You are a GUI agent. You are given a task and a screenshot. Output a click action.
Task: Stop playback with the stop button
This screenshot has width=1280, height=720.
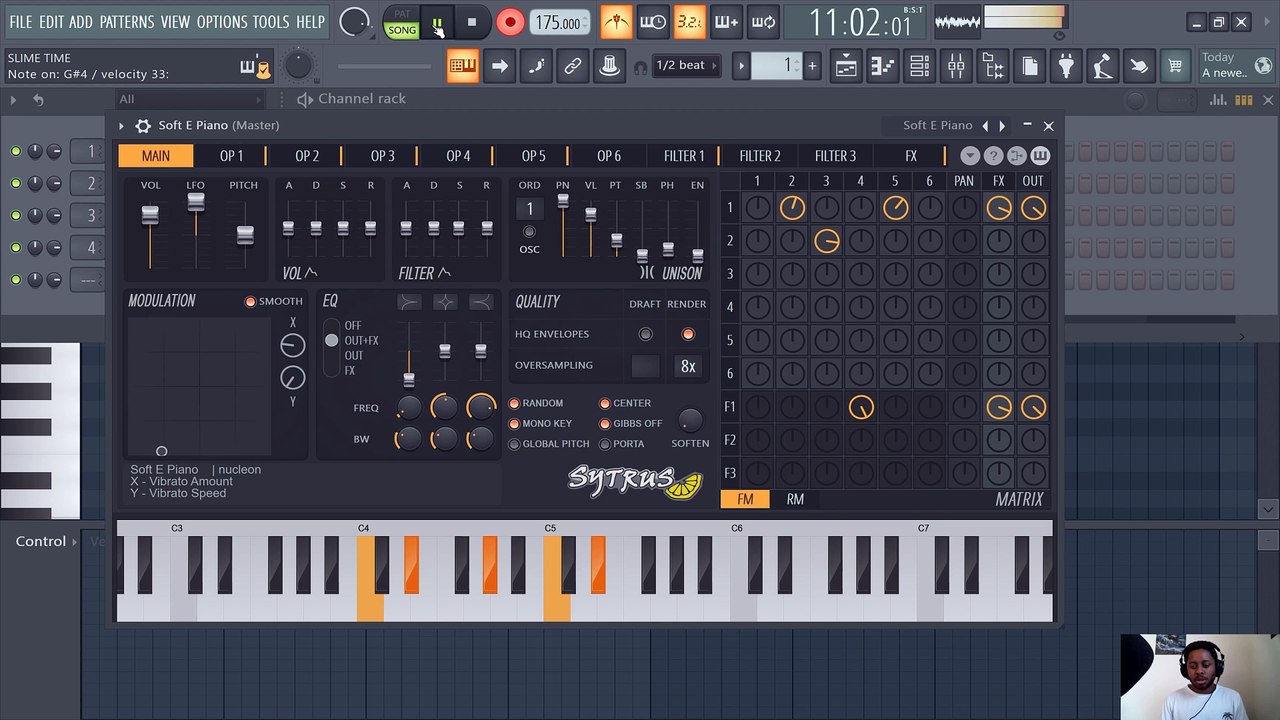tap(471, 22)
